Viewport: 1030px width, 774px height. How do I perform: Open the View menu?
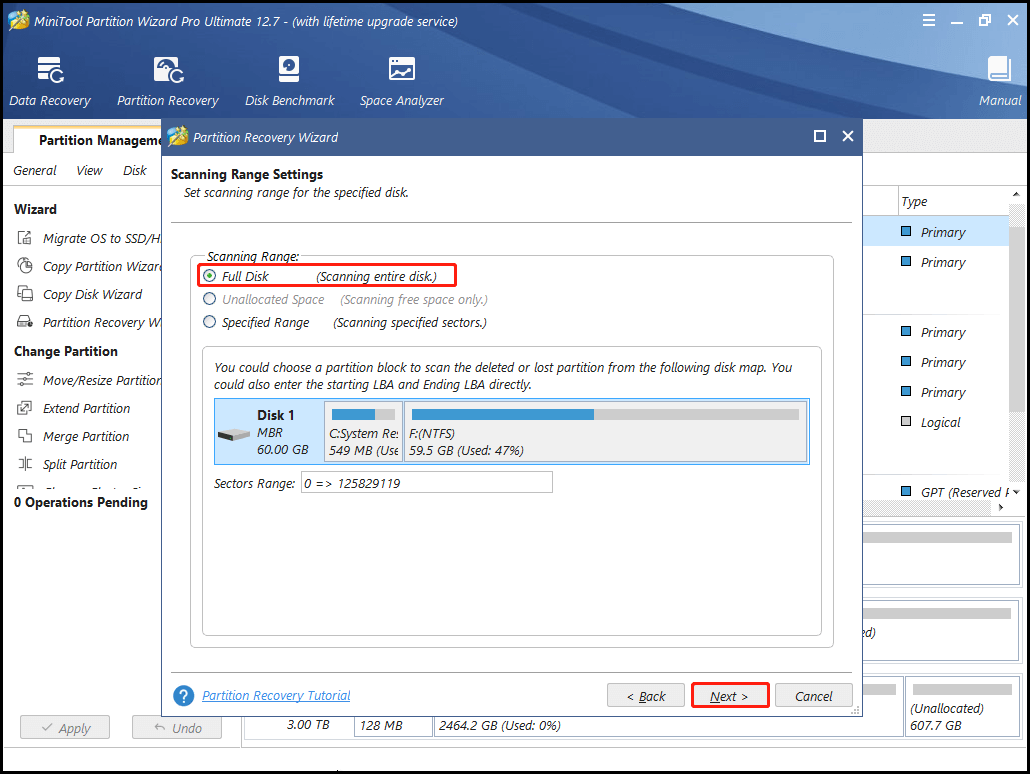click(x=89, y=171)
